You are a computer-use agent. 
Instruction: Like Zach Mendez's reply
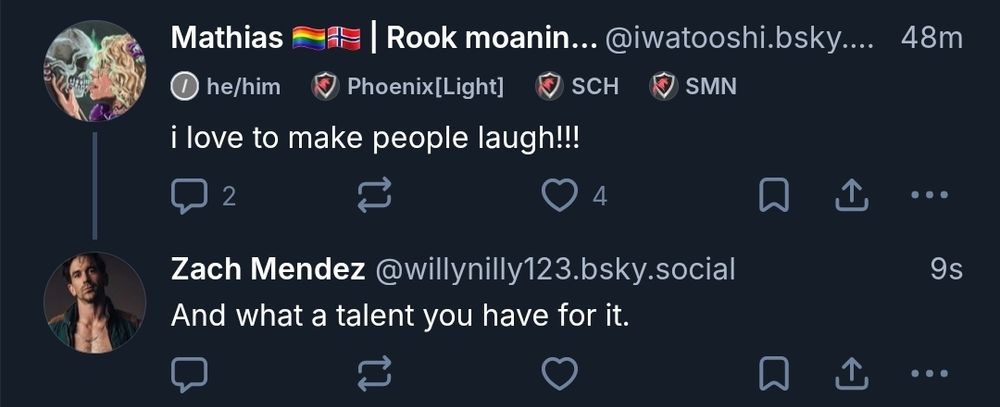click(x=559, y=374)
